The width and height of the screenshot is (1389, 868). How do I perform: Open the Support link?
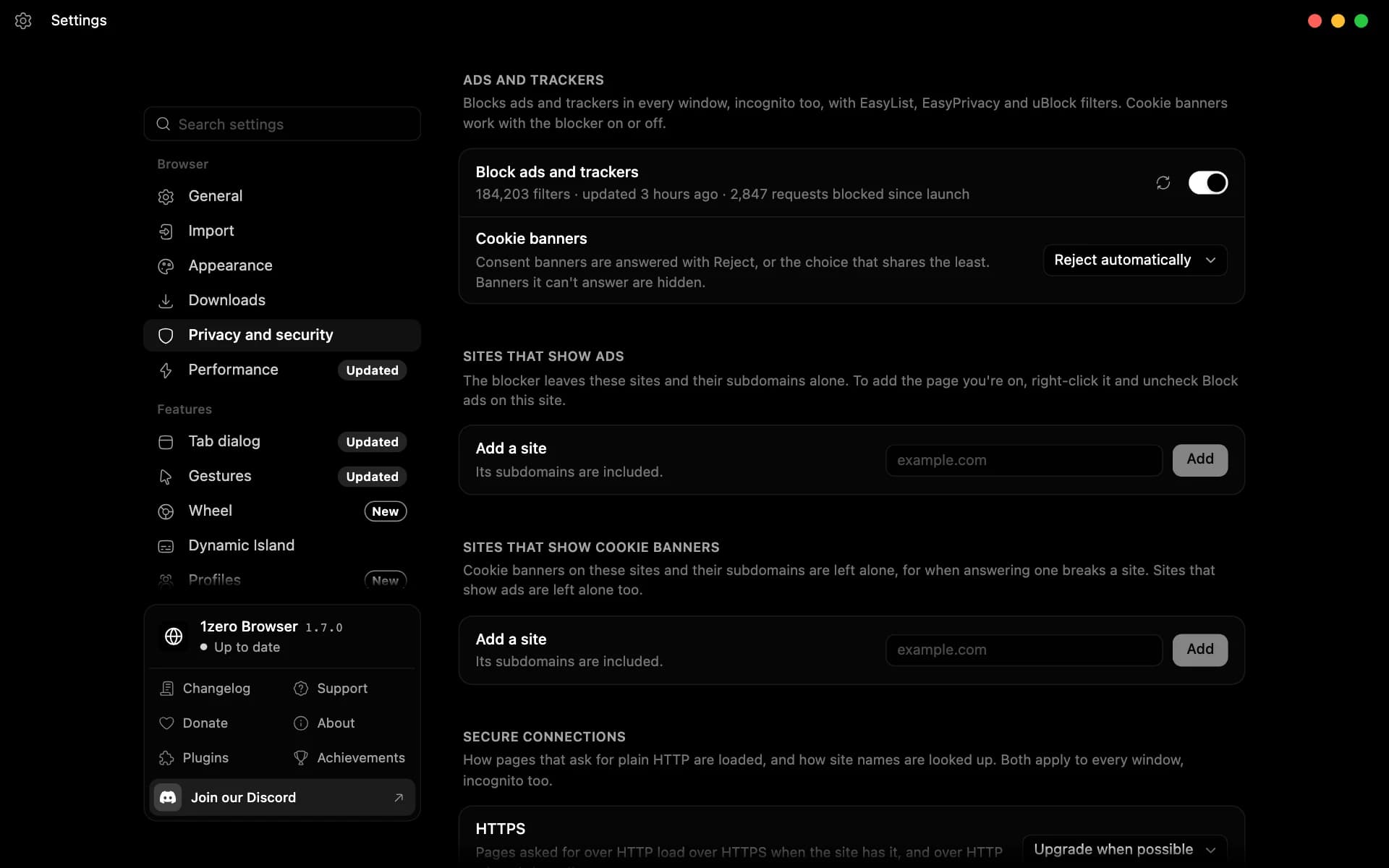coord(331,689)
